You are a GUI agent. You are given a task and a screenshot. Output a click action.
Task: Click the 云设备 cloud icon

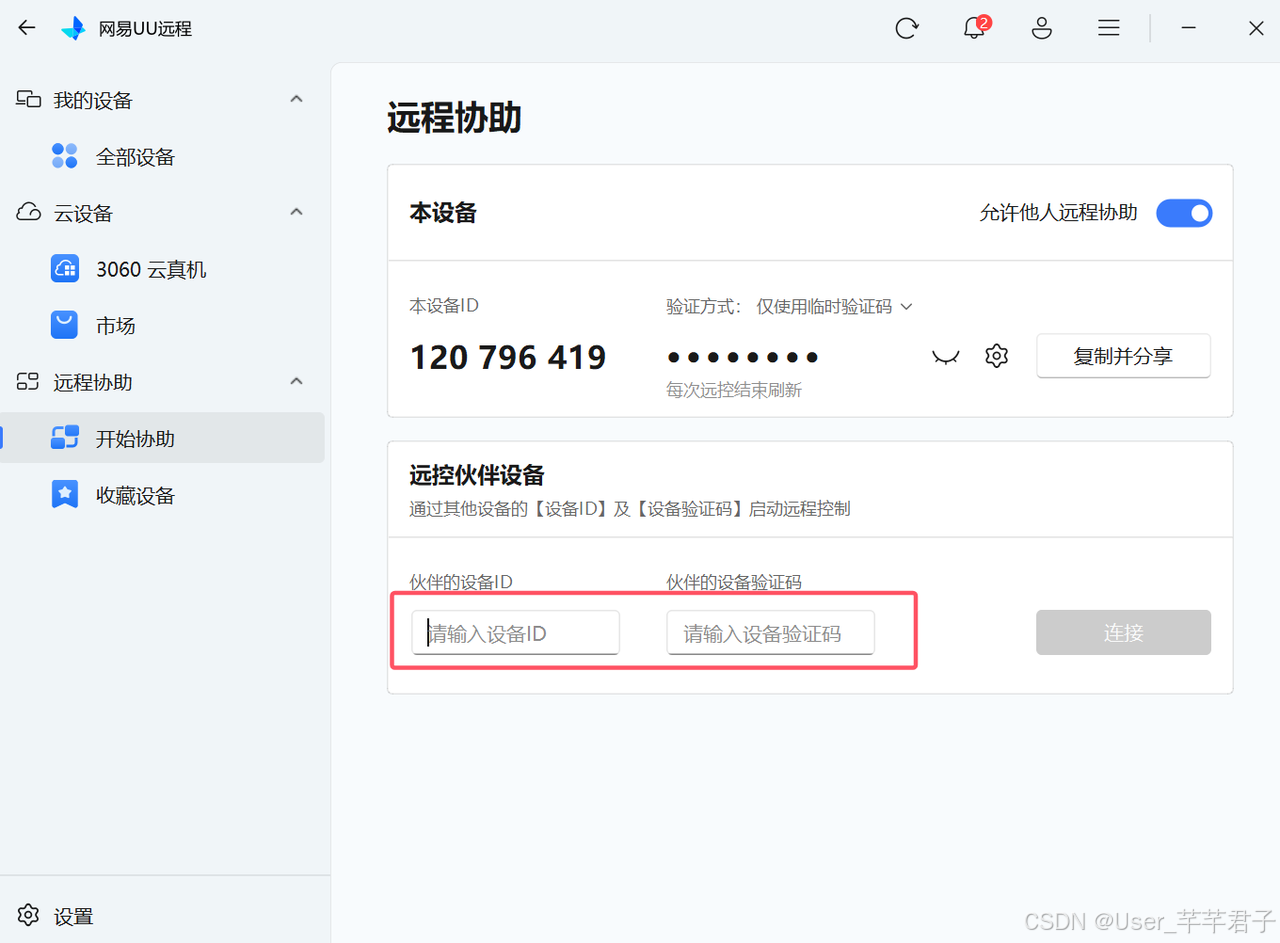(x=28, y=213)
